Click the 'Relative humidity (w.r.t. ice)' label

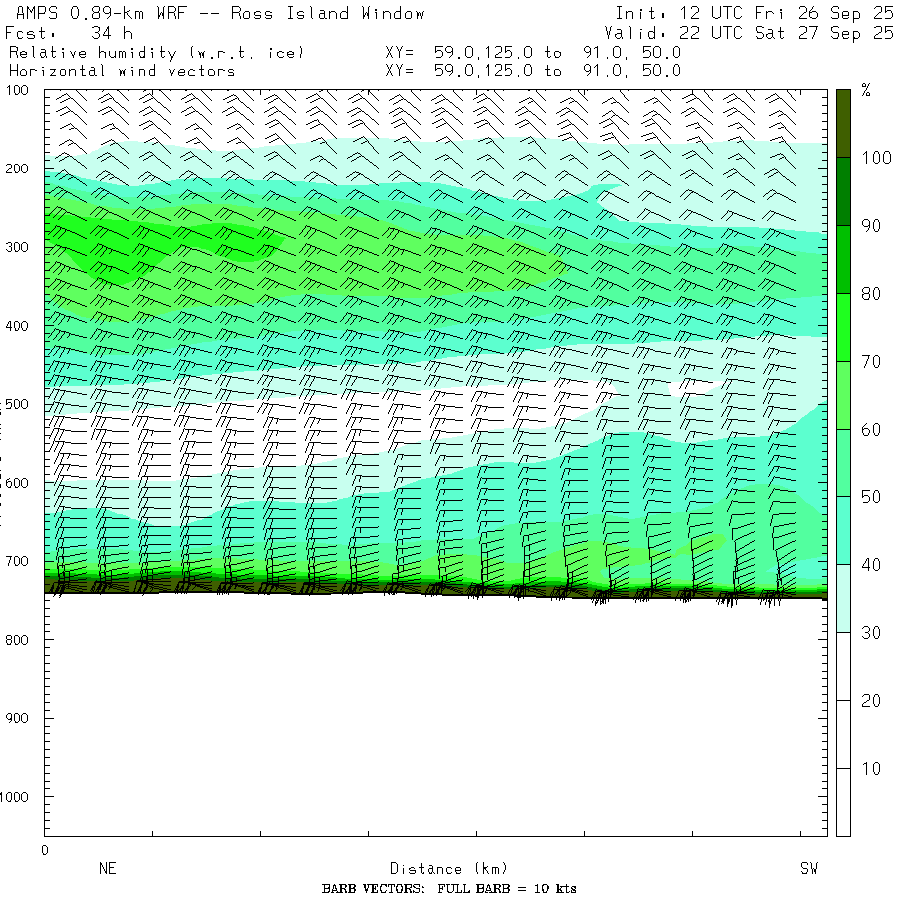pos(156,53)
